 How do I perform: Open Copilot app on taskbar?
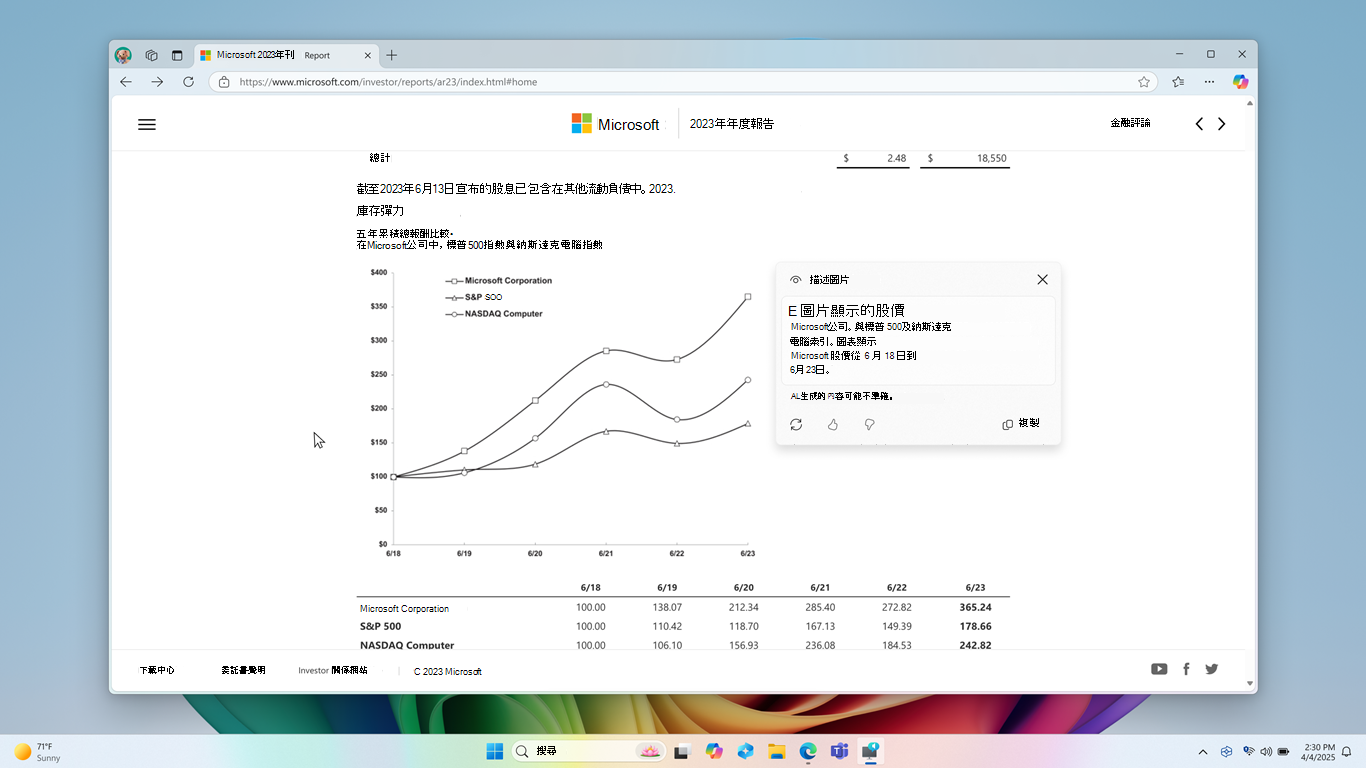(714, 751)
